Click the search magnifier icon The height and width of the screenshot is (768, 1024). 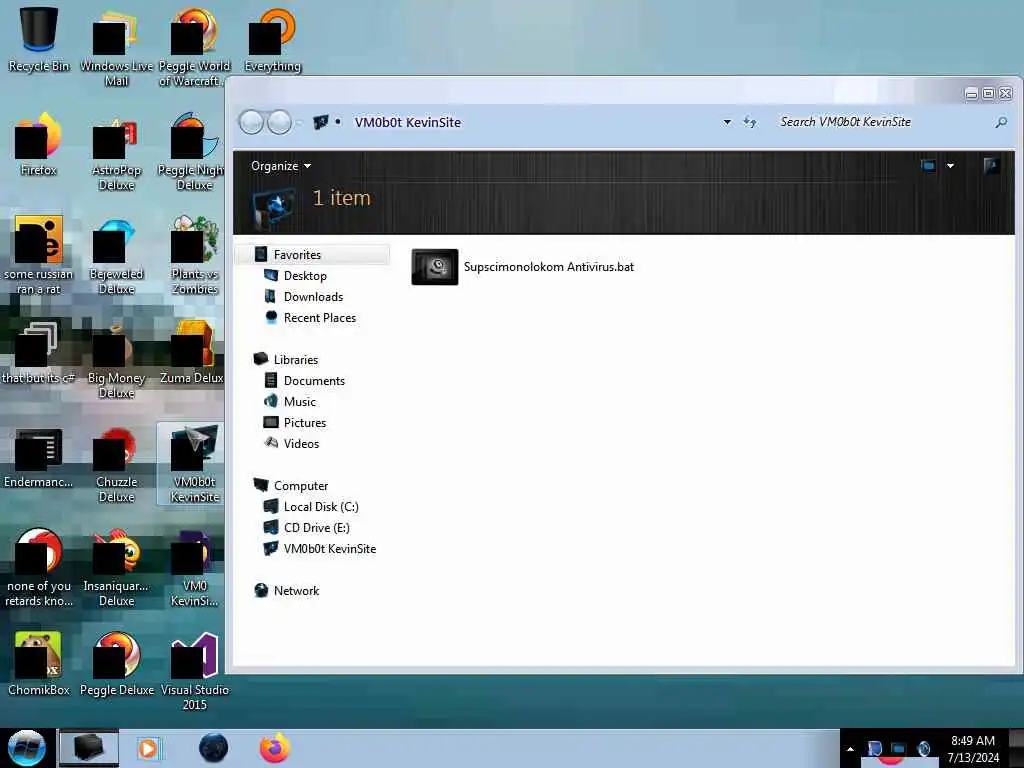1000,122
